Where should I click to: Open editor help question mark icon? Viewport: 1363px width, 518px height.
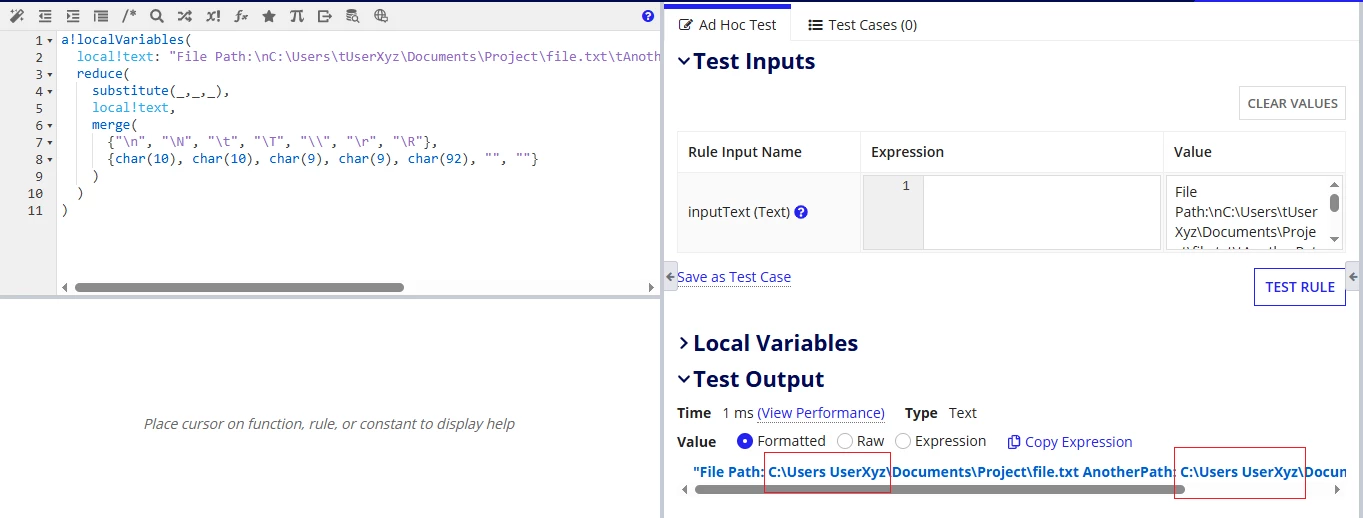648,16
